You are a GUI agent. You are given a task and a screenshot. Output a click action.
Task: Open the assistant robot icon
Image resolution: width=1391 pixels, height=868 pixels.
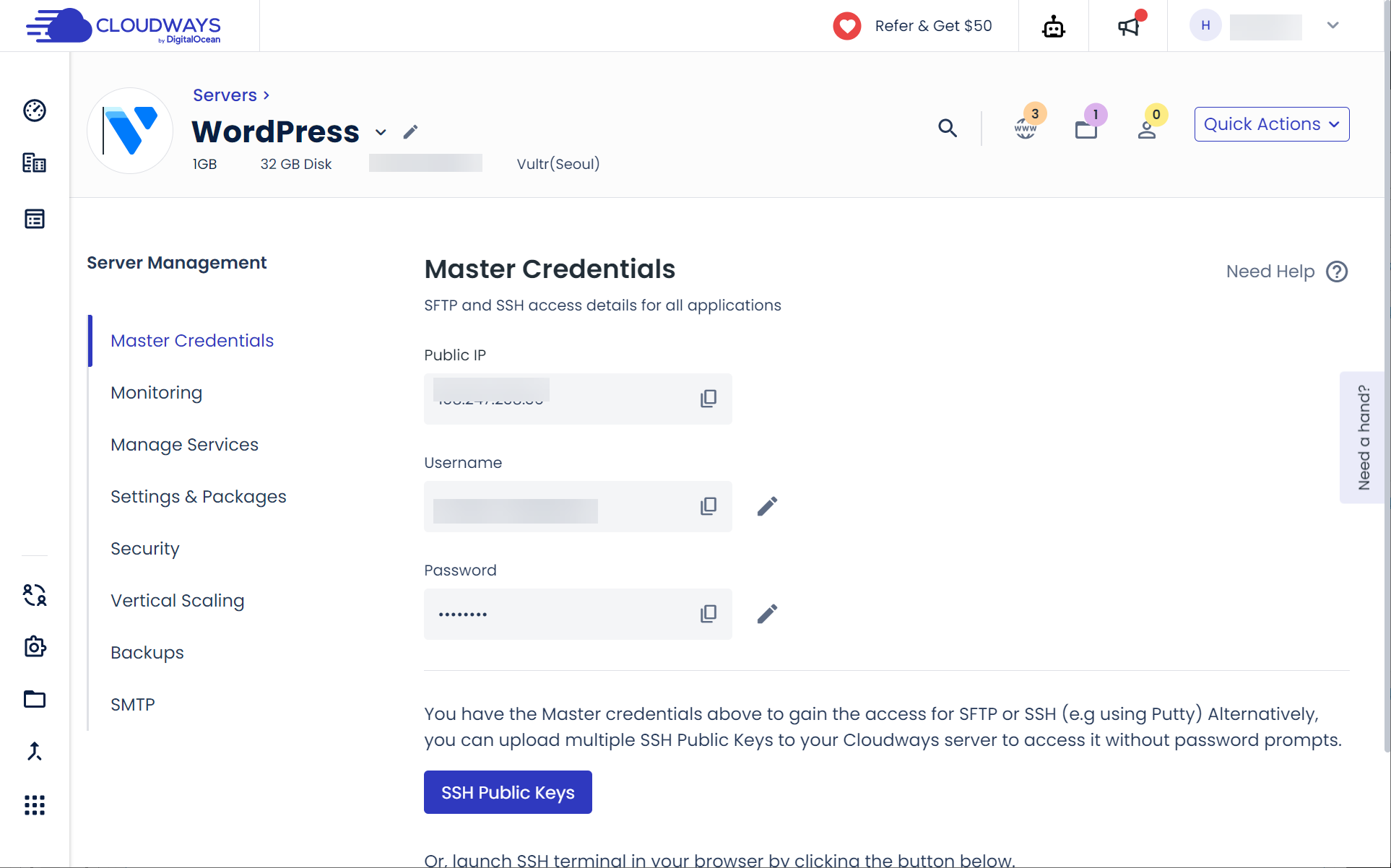1053,27
